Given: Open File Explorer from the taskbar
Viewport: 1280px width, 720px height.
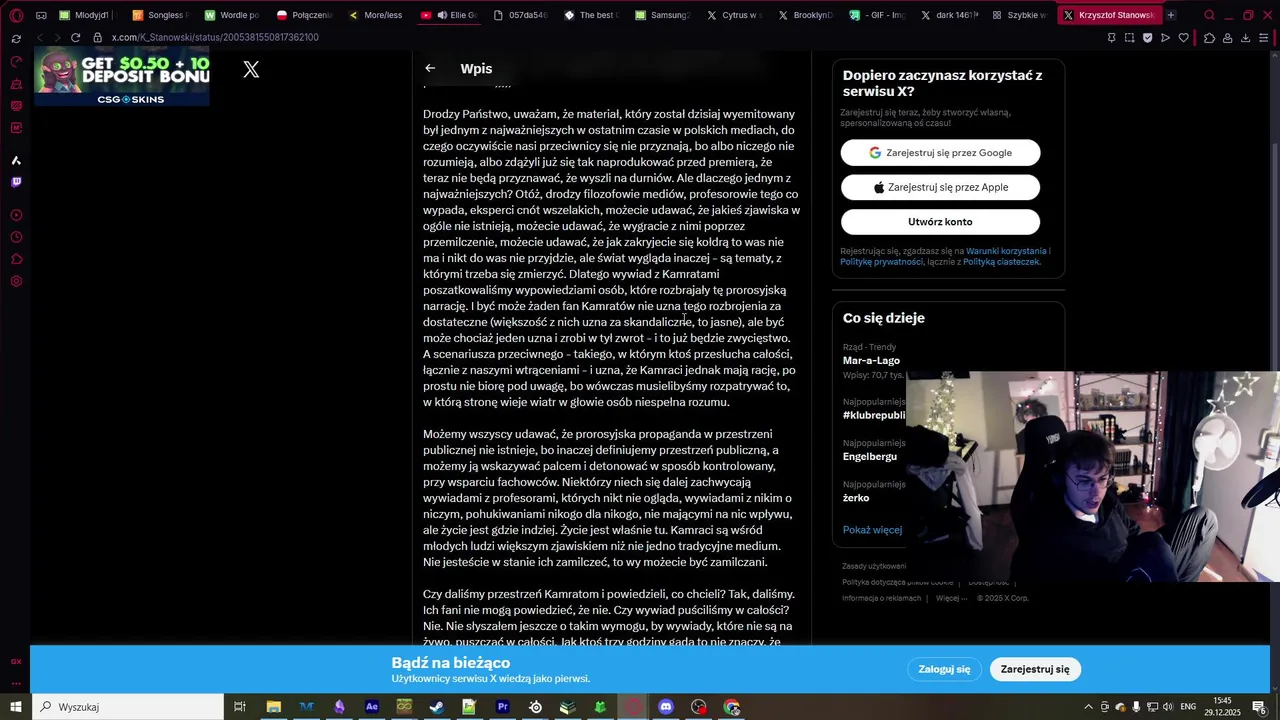Looking at the screenshot, I should 273,707.
